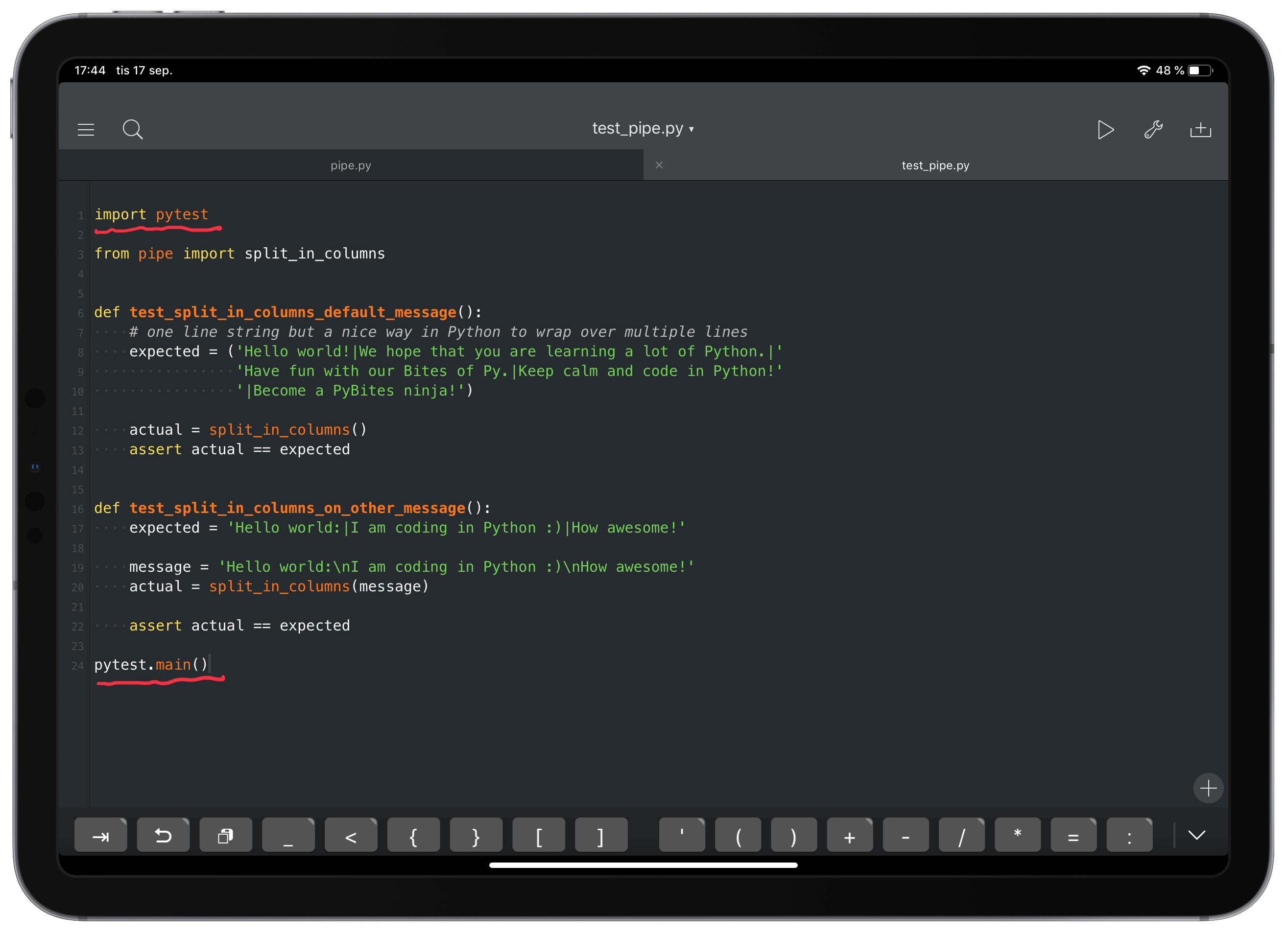Run the current script with the play icon

point(1106,129)
